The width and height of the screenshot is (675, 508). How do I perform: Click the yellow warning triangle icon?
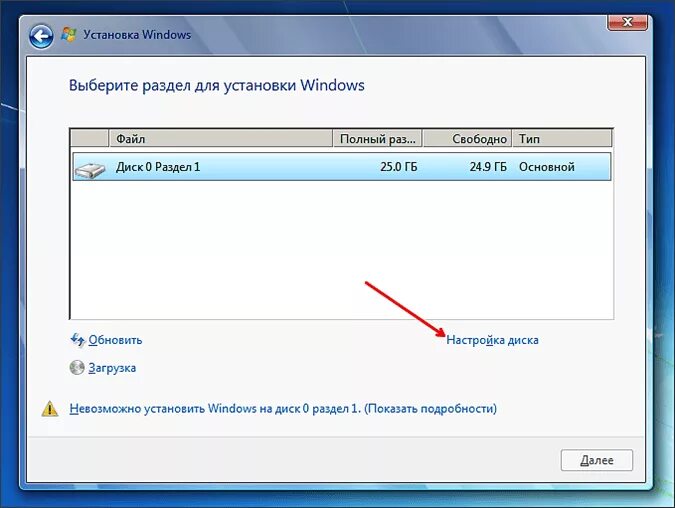[x=50, y=409]
